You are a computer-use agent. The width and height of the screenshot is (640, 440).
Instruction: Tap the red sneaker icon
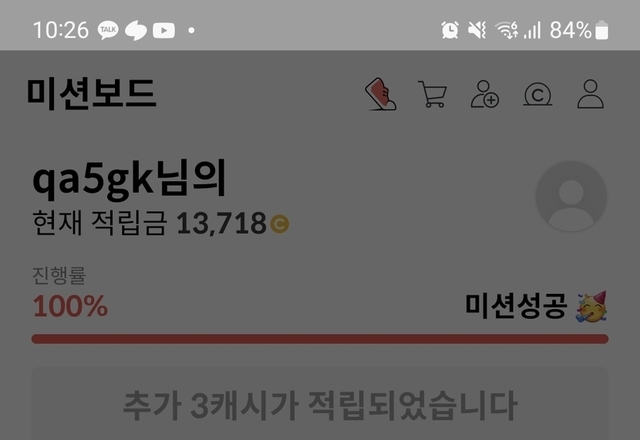point(380,94)
